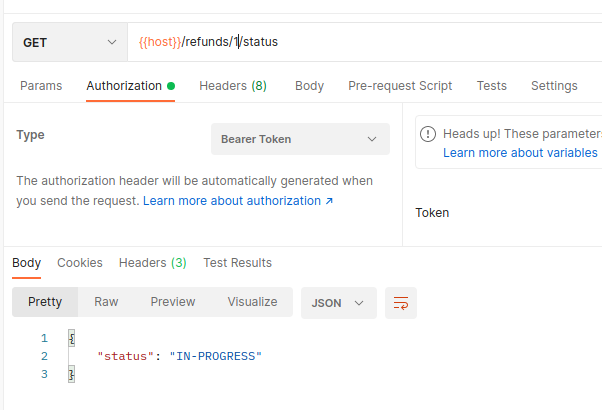Screen dimensions: 602x410
Task: Open the Settings tab
Action: click(554, 86)
